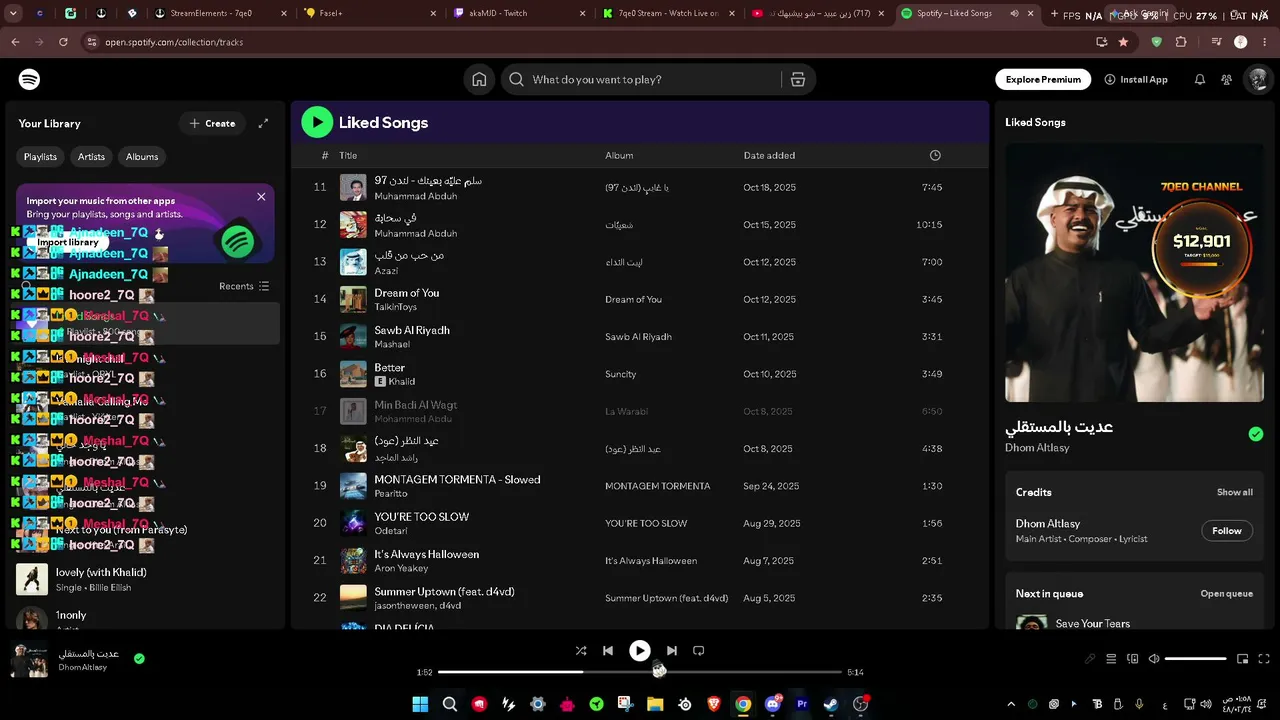Expand Your Library with the arrows icon
The image size is (1280, 720).
point(263,123)
